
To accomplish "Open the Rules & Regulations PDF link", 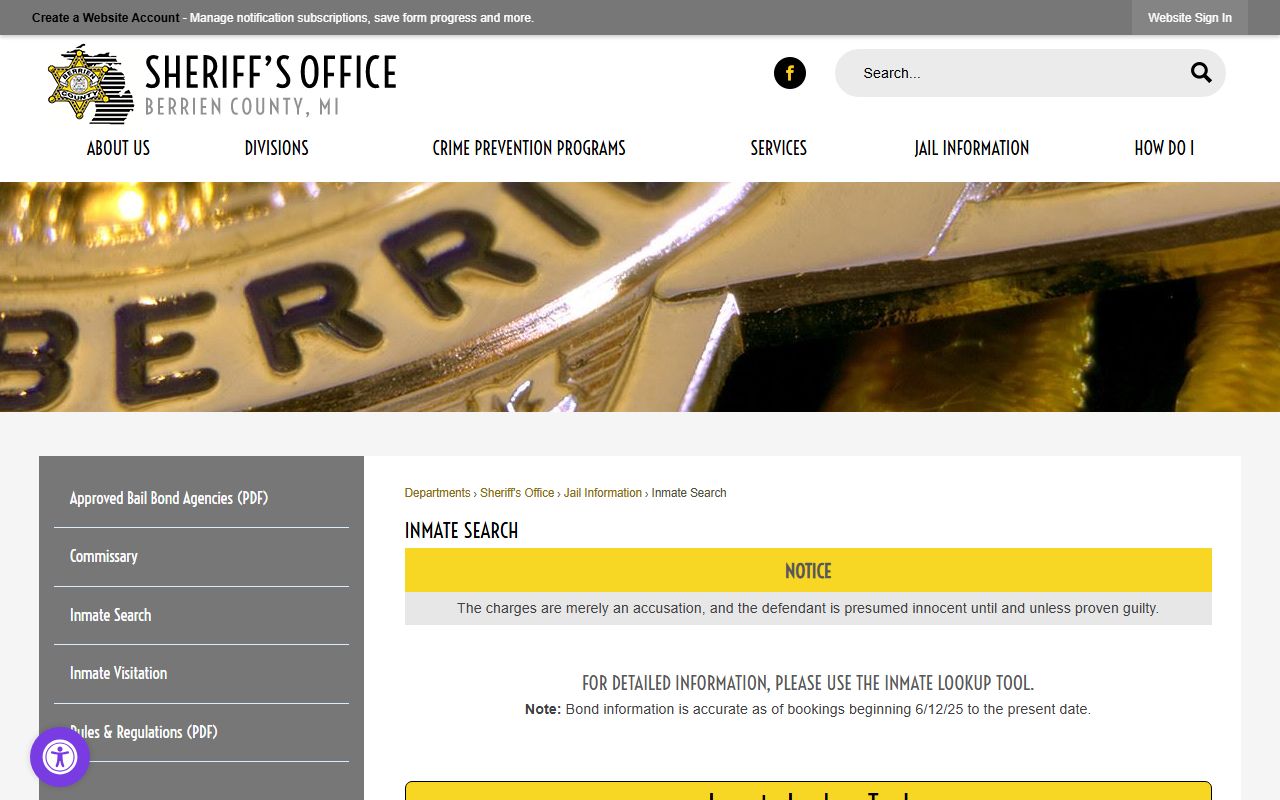I will (x=150, y=732).
